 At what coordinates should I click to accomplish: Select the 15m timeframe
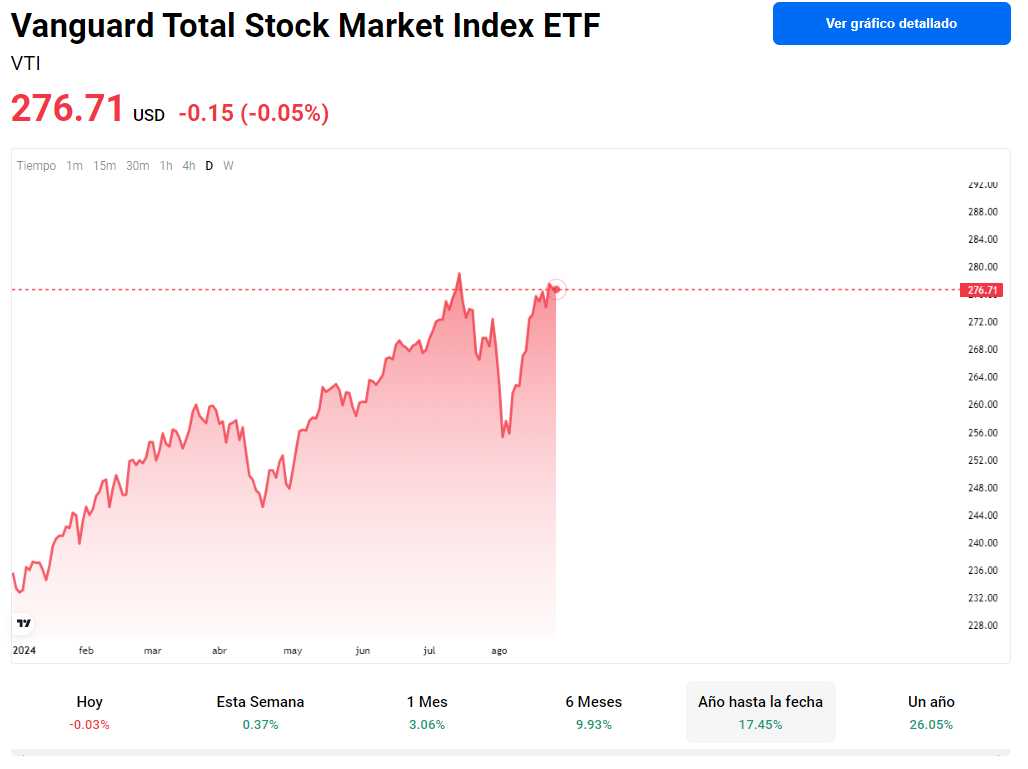104,166
